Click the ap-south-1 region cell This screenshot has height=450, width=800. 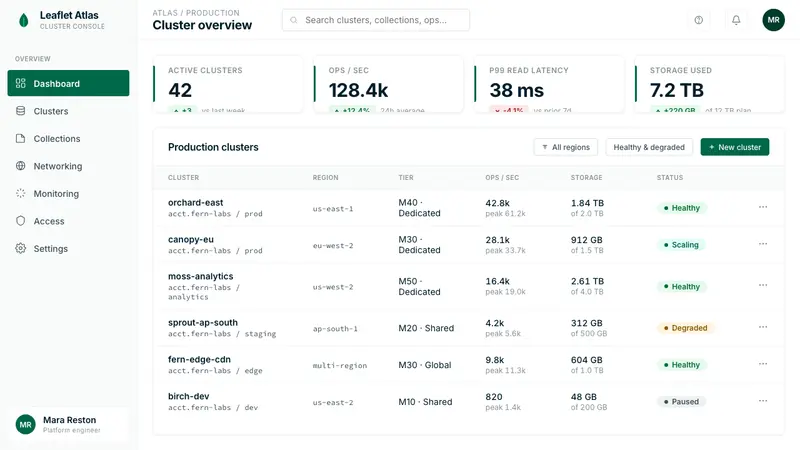[335, 329]
